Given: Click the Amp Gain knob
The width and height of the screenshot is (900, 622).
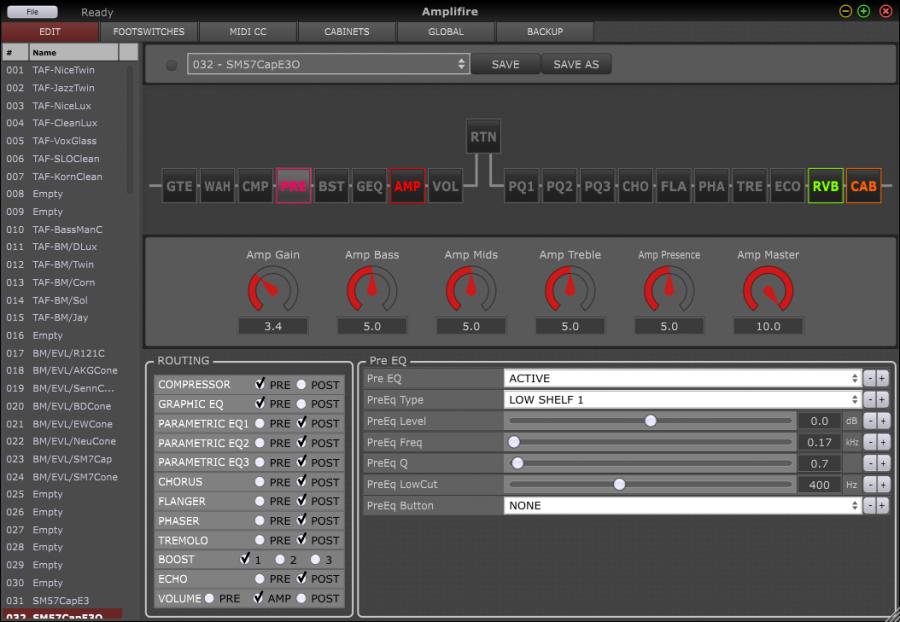Looking at the screenshot, I should coord(273,290).
